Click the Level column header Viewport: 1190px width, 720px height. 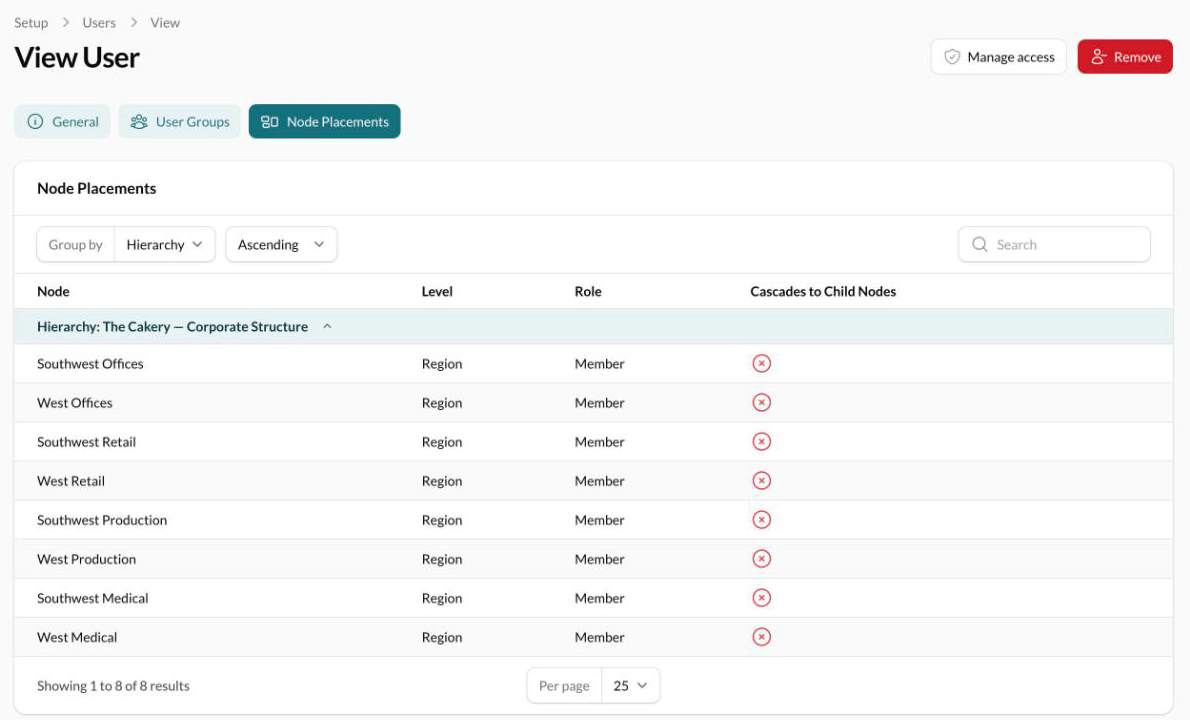(437, 291)
